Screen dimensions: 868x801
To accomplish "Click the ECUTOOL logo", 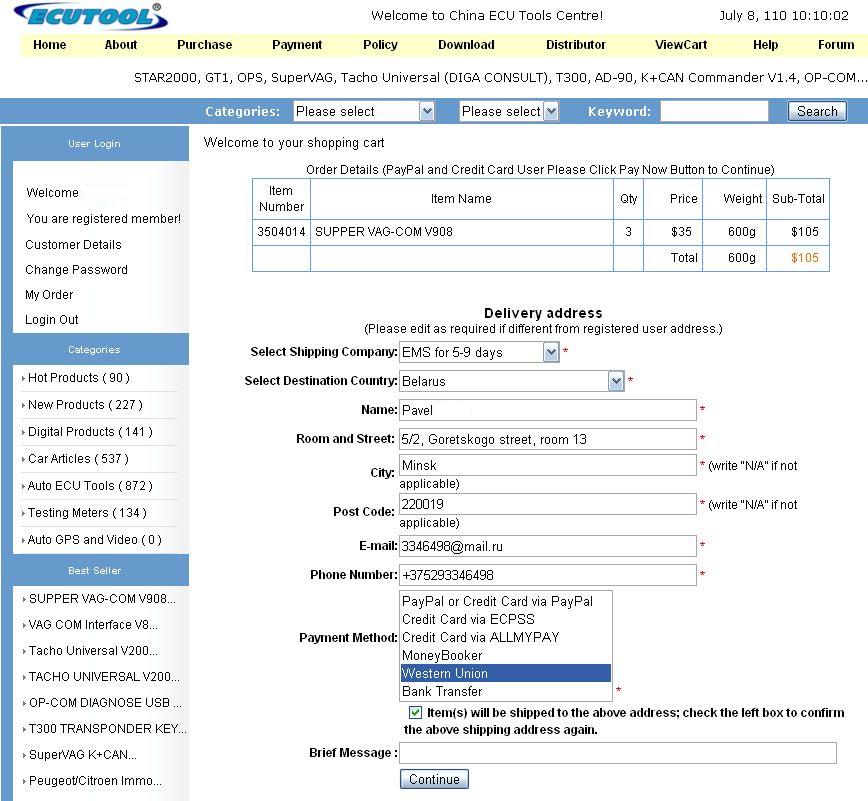I will [90, 16].
